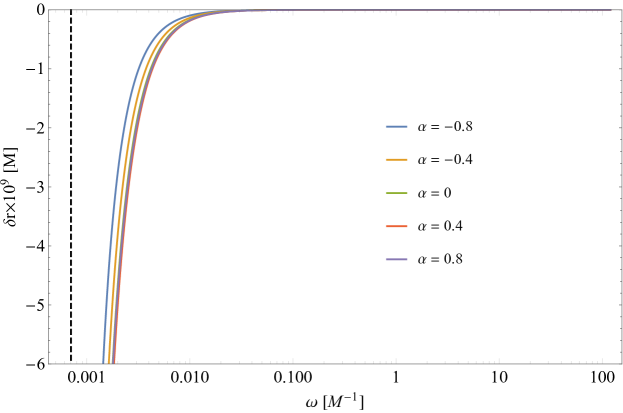This screenshot has width=623, height=413.
Task: Click the x-axis tick label 0.001
Action: tap(86, 377)
